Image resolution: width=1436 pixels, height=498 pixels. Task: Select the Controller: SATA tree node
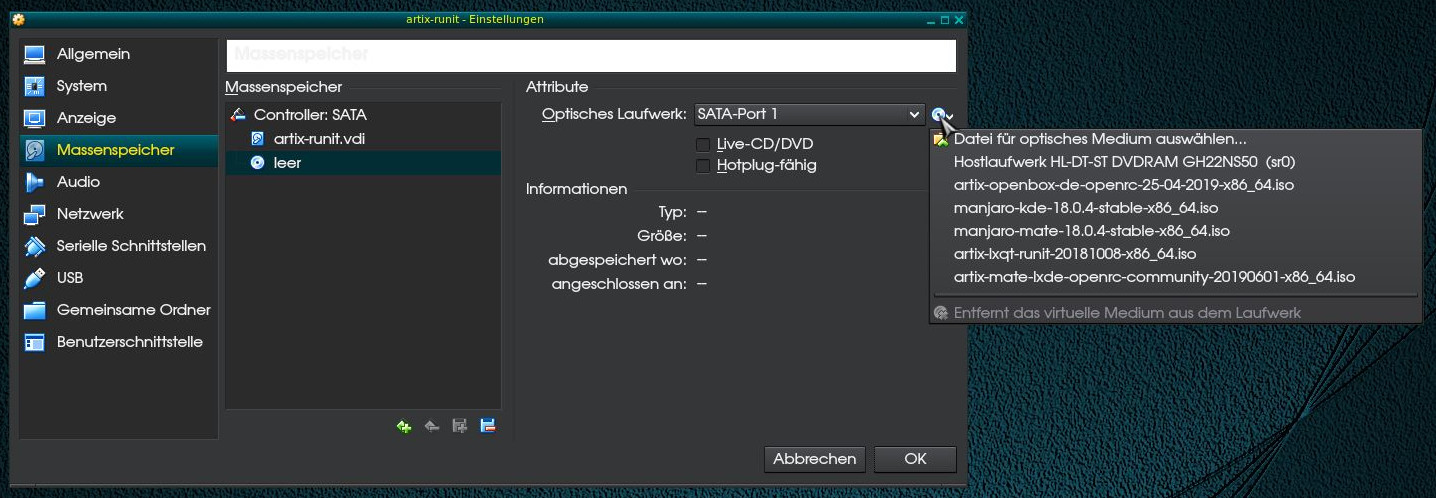[x=309, y=115]
